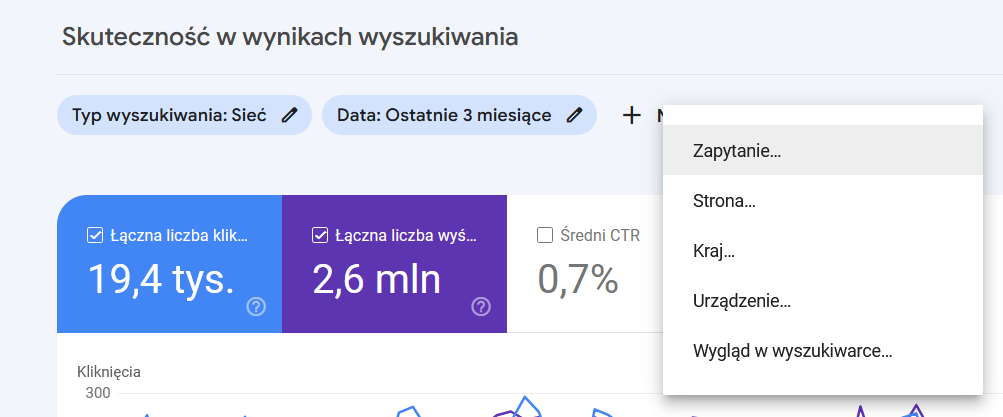This screenshot has width=1003, height=417.
Task: Click the plus icon to add filter
Action: pos(631,116)
